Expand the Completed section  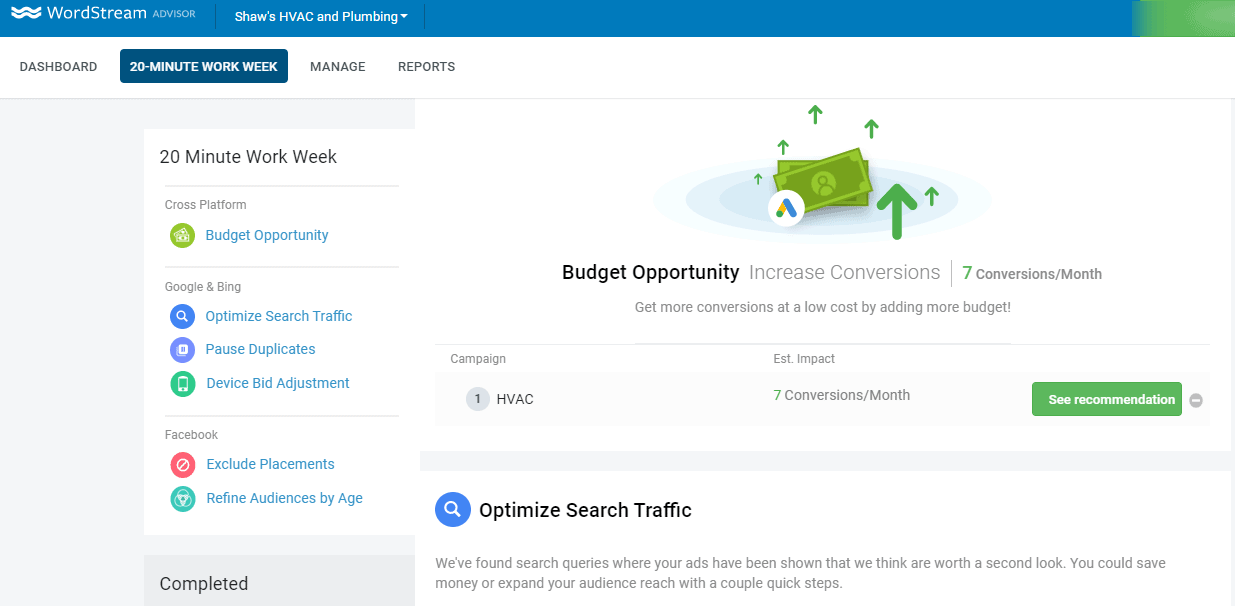pos(204,584)
